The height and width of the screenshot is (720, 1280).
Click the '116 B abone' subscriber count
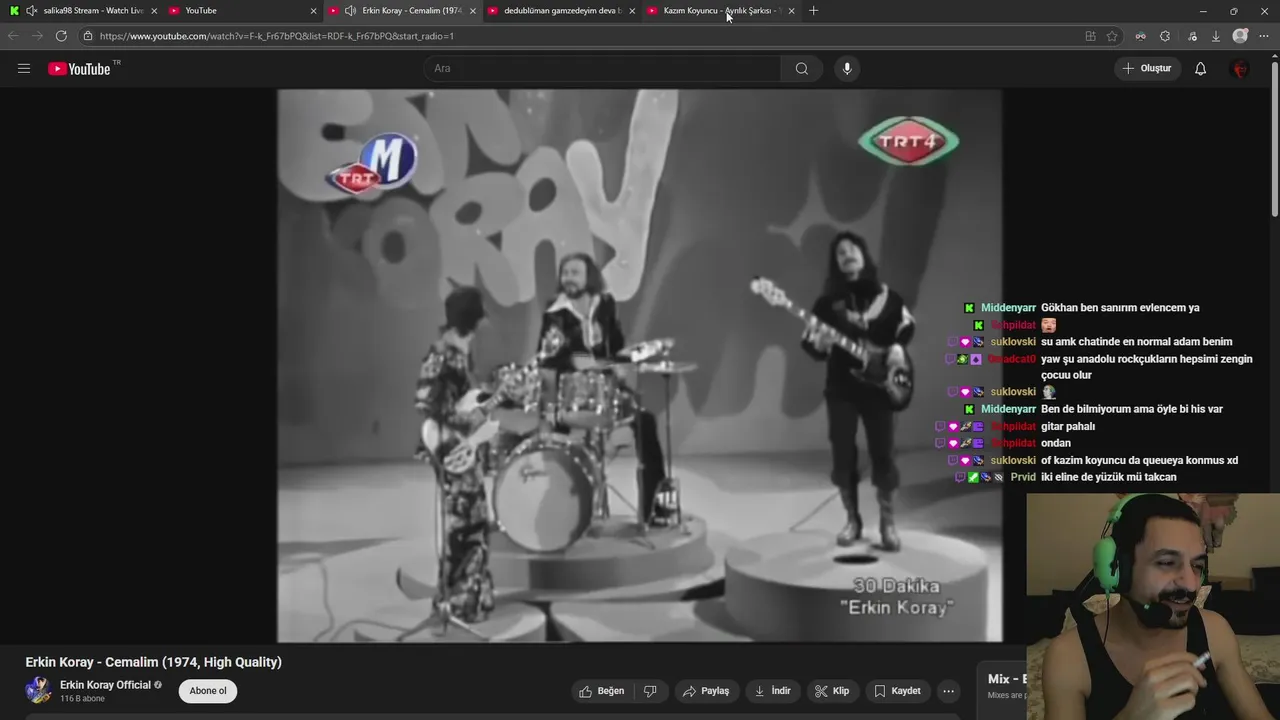point(82,699)
